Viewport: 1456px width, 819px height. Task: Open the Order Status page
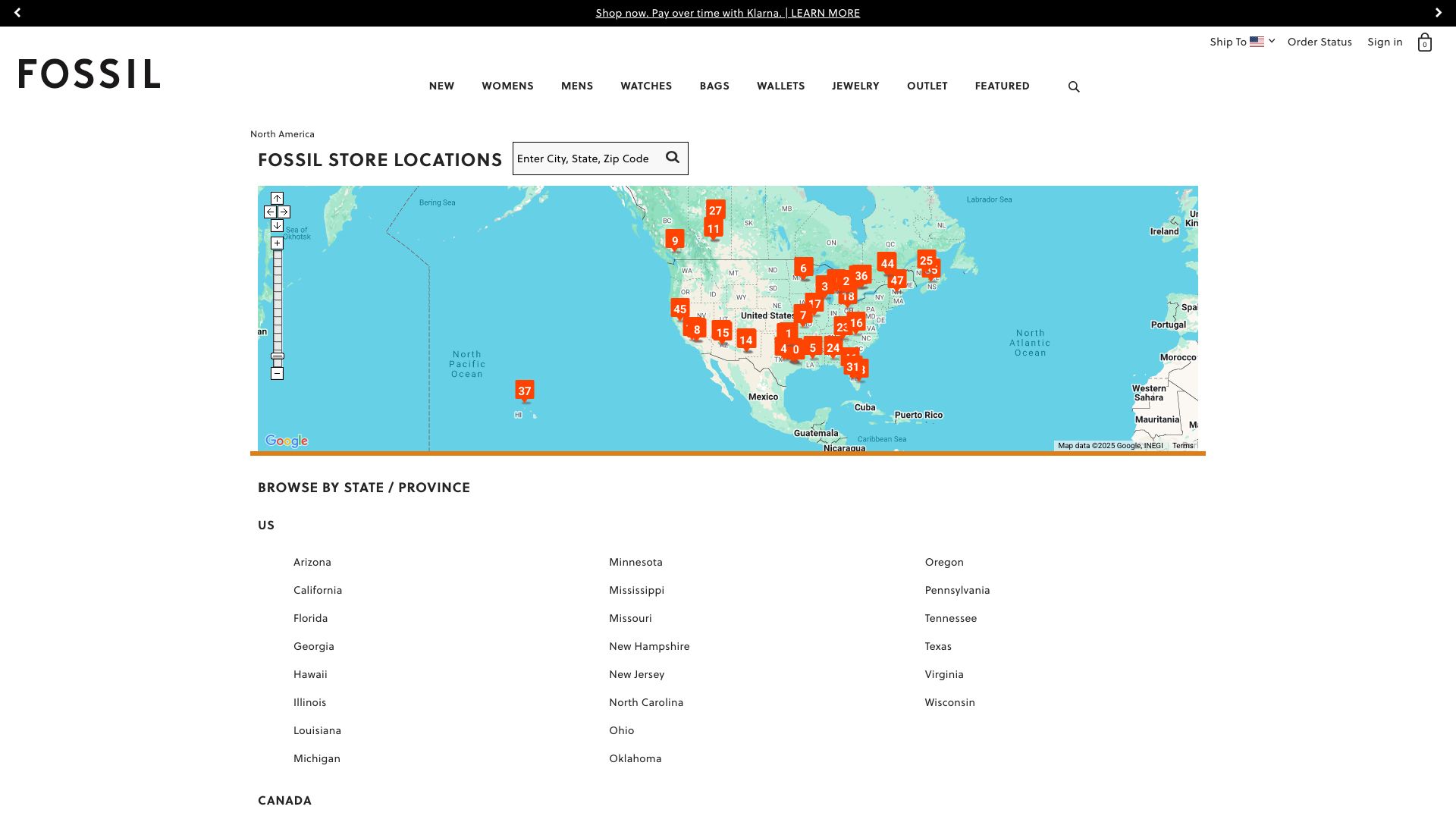[1319, 42]
